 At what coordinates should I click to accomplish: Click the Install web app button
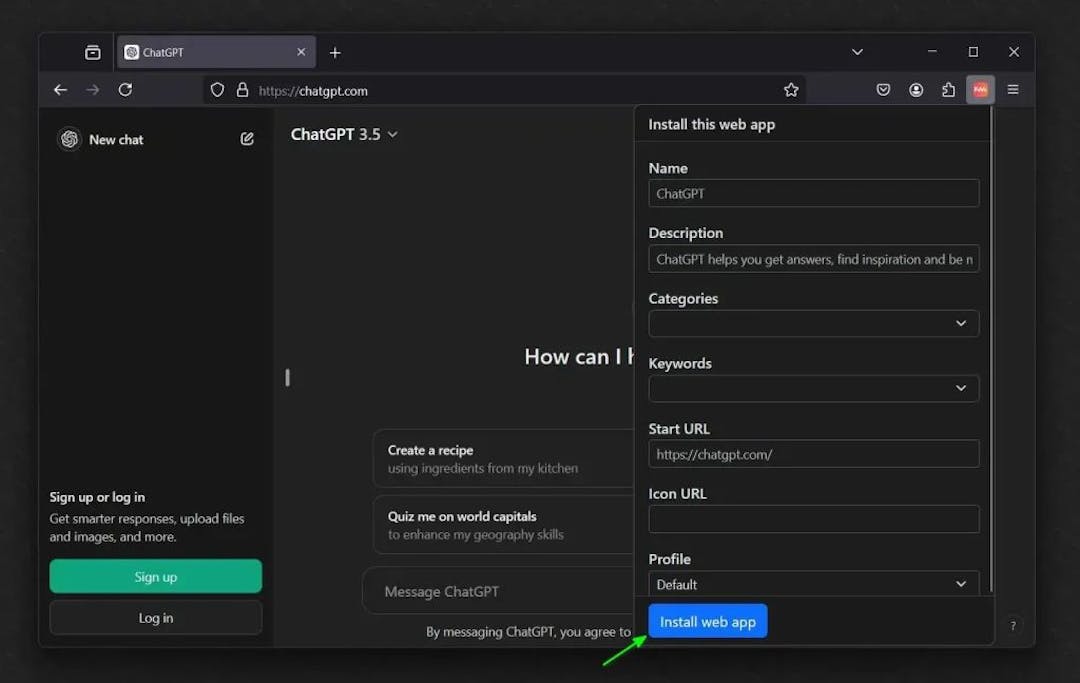click(708, 620)
